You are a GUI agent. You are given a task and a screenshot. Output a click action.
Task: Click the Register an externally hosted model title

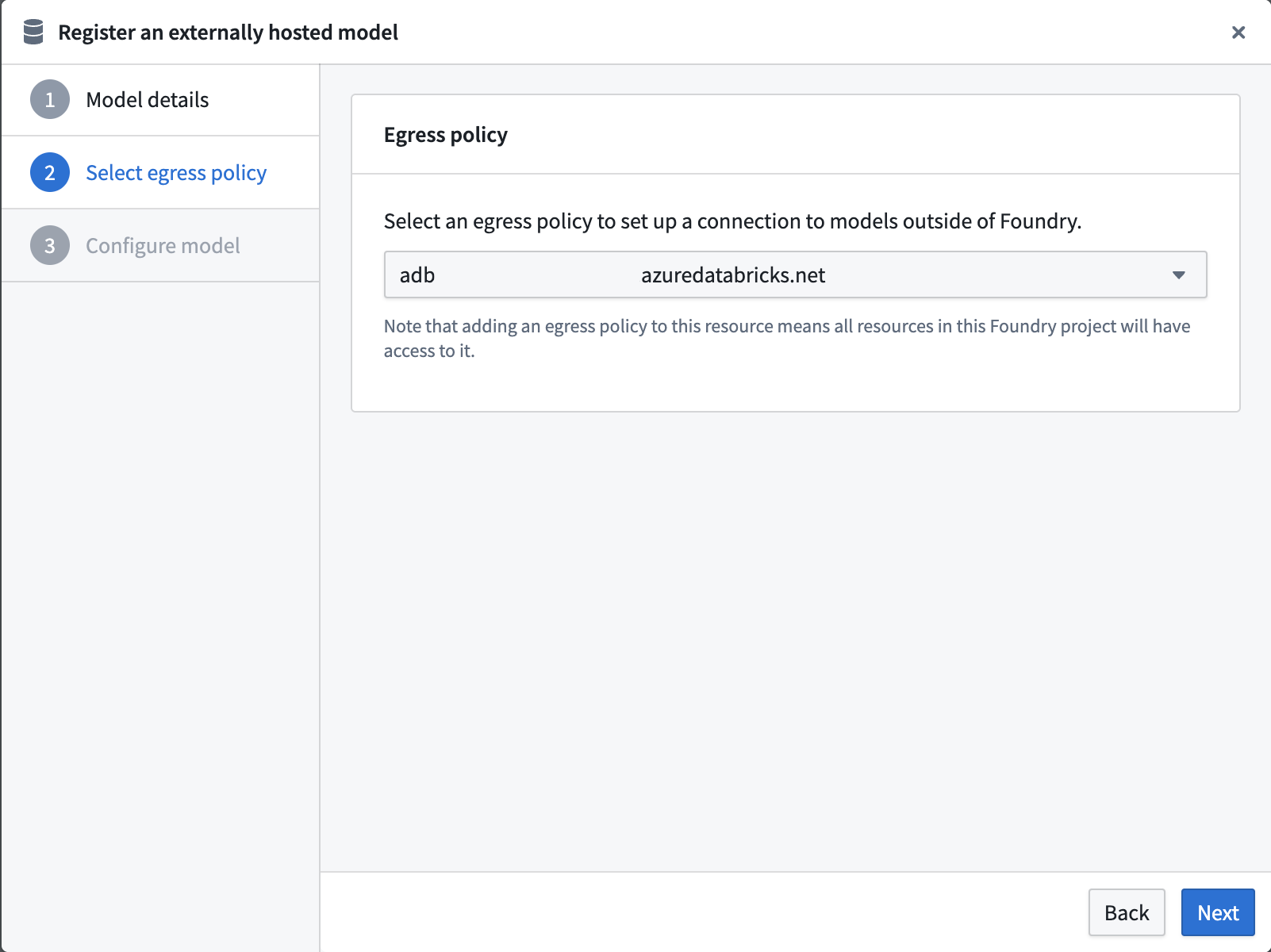[228, 33]
